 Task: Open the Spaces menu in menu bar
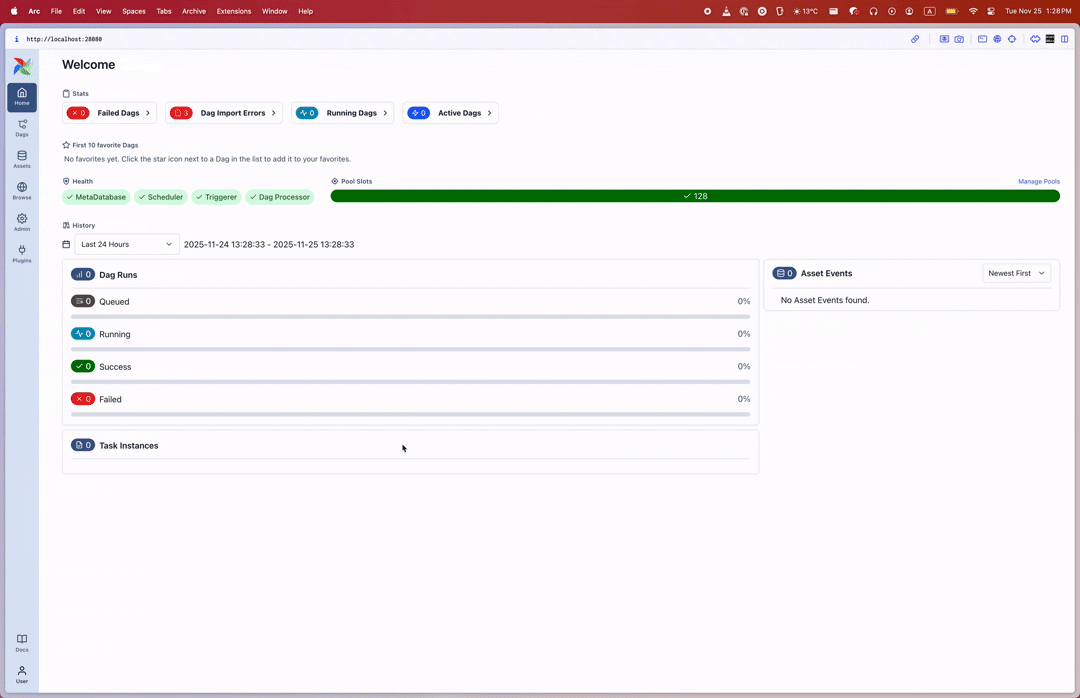[133, 11]
